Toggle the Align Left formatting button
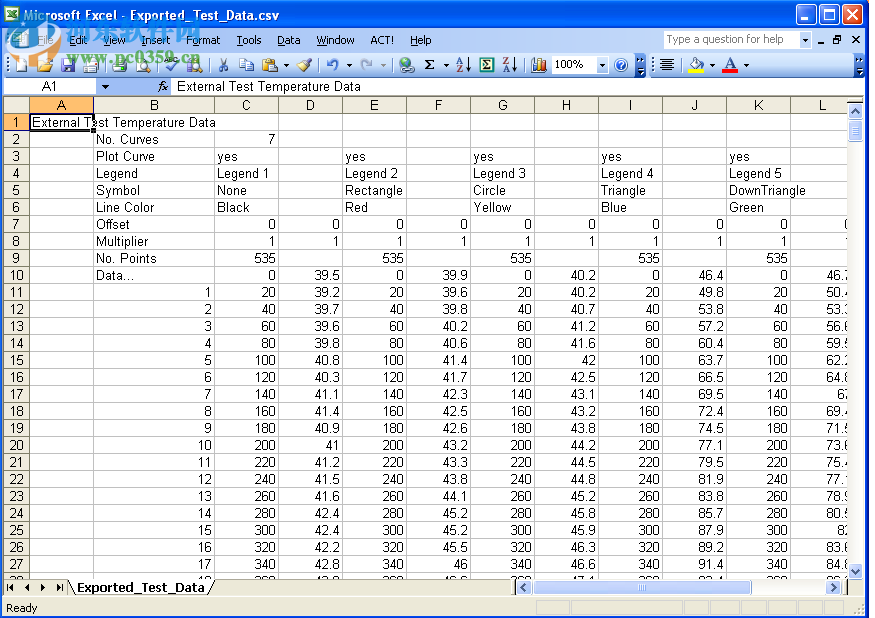This screenshot has height=618, width=875. click(x=667, y=65)
